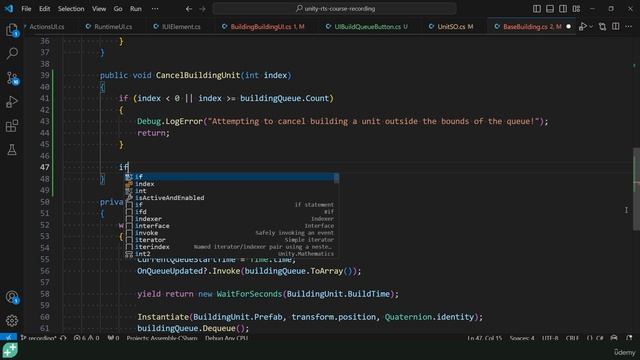Open the Customize Layout icon
The width and height of the screenshot is (640, 360).
pyautogui.click(x=576, y=9)
